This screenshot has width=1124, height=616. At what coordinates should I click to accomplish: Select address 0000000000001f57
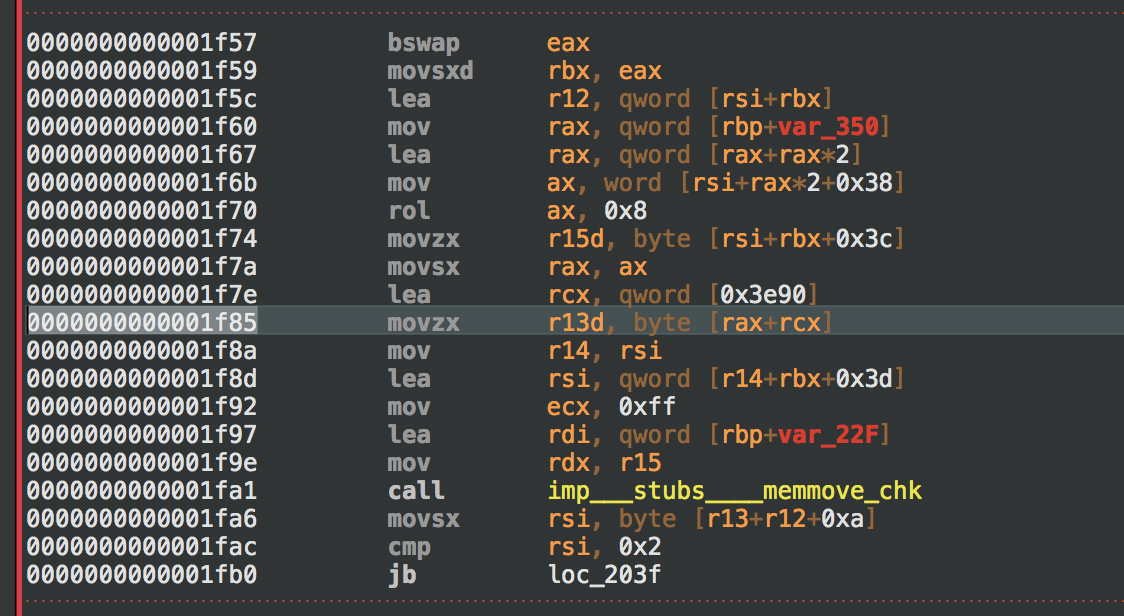[142, 43]
